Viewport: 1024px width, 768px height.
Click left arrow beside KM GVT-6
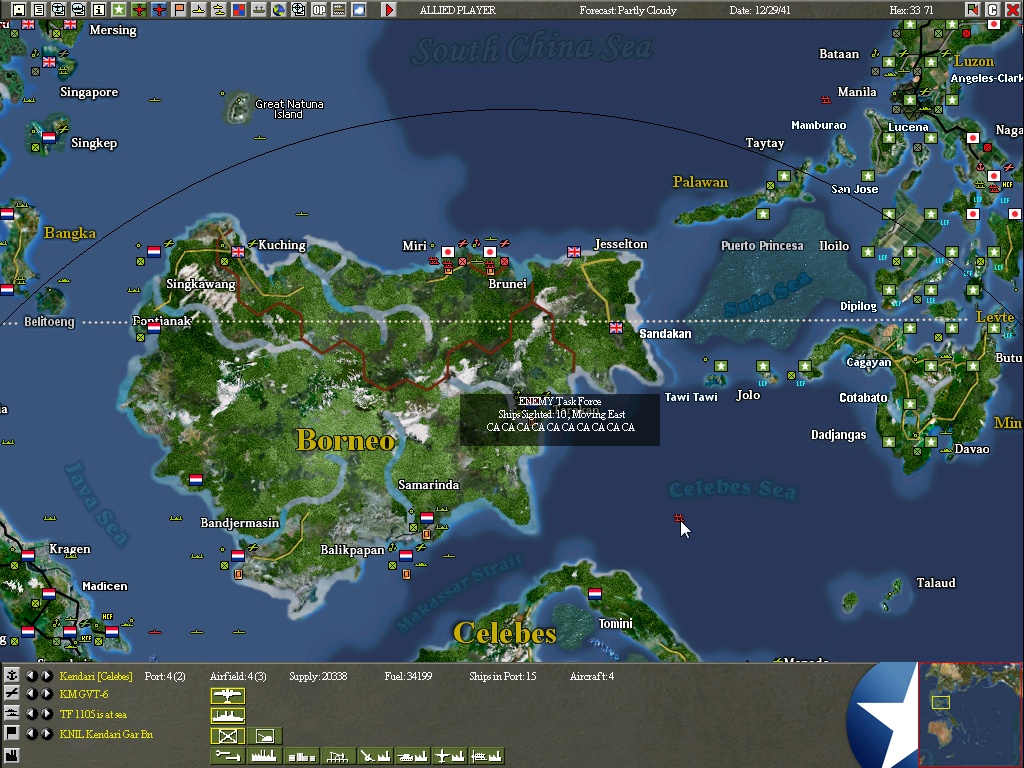[x=31, y=694]
